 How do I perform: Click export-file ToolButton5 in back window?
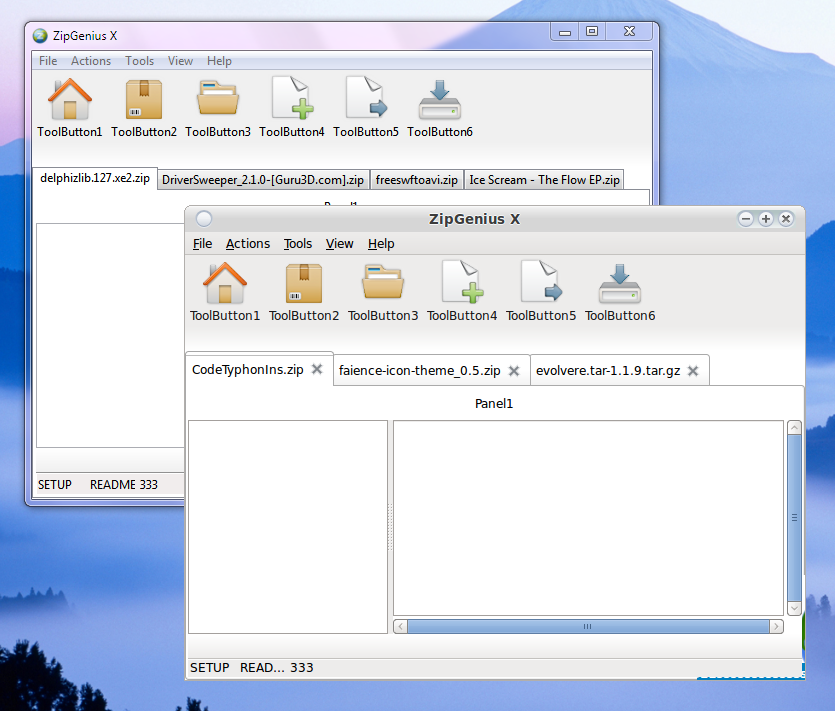pos(366,107)
